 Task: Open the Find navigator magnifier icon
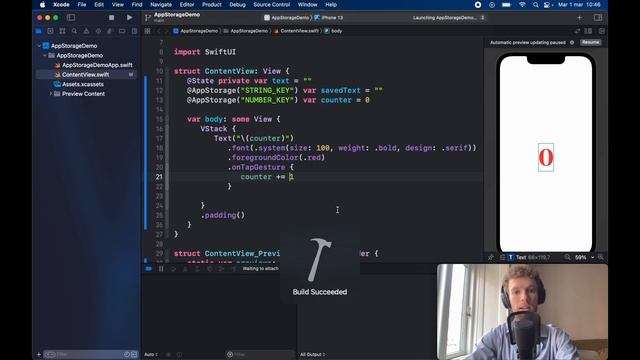click(74, 31)
